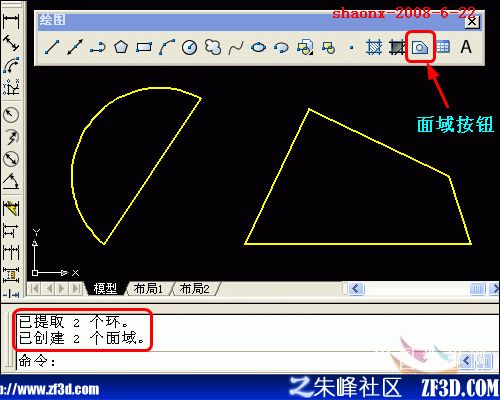500x400 pixels.
Task: Select the Rectangle tool
Action: tap(144, 47)
